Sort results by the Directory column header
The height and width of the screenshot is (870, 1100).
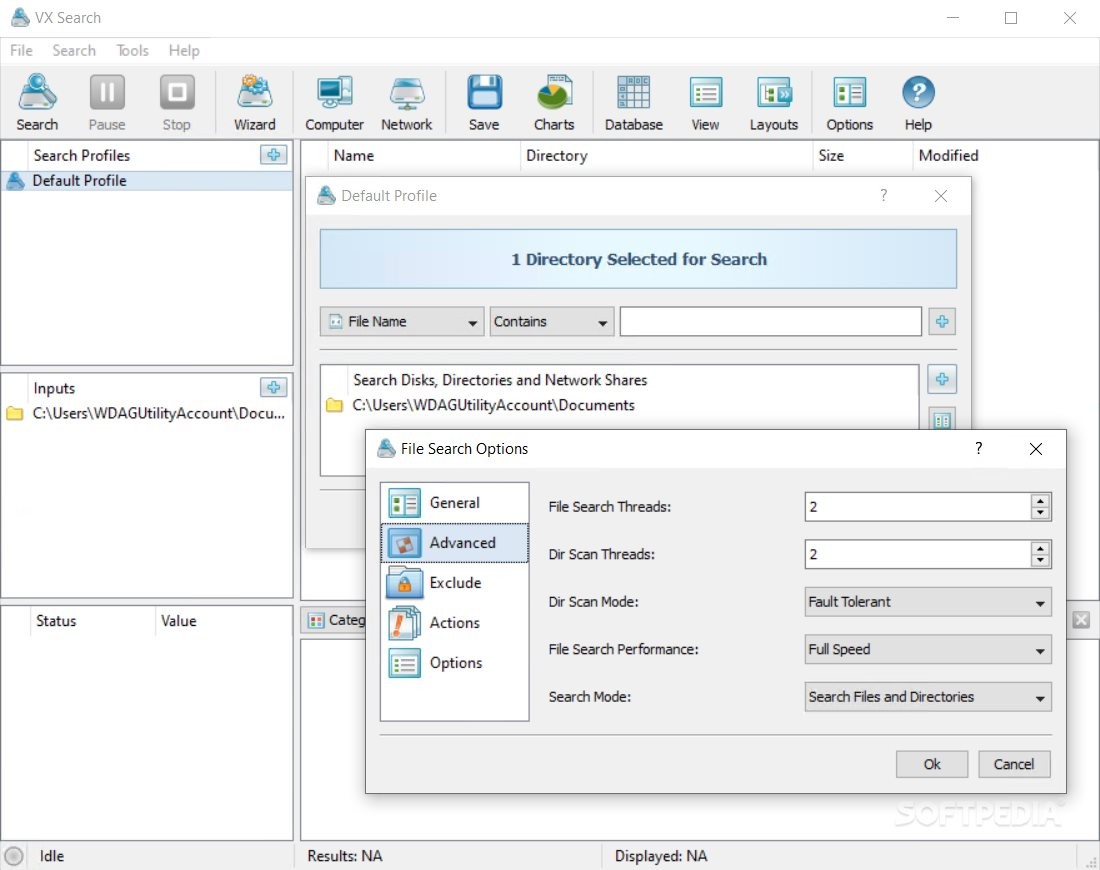tap(666, 156)
